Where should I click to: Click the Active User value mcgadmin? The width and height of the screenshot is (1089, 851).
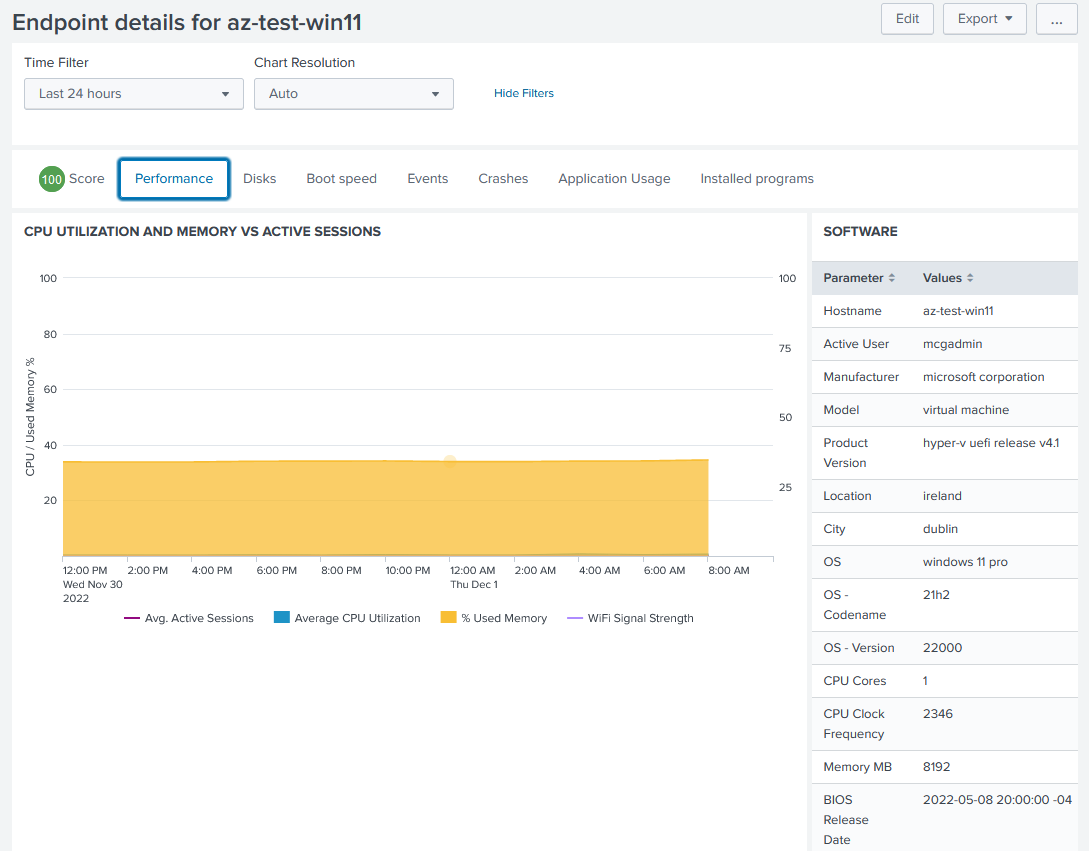pyautogui.click(x=952, y=344)
